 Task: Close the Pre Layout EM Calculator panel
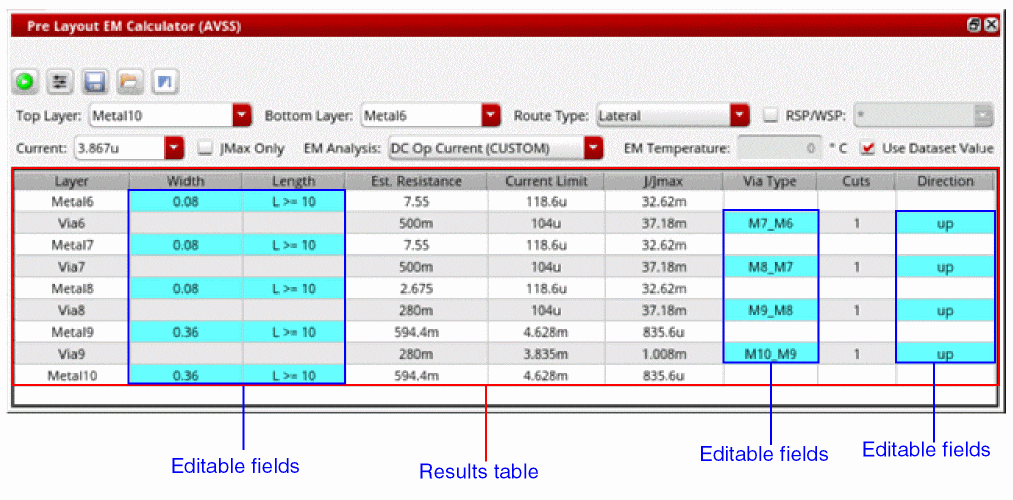990,25
